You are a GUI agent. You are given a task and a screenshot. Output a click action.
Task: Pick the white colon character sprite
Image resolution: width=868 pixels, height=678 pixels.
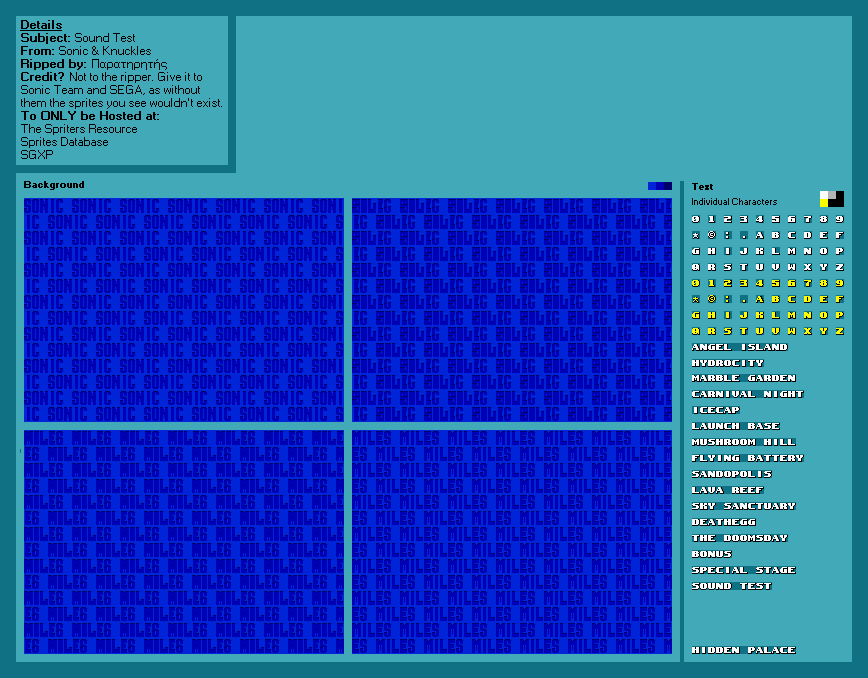pos(728,235)
